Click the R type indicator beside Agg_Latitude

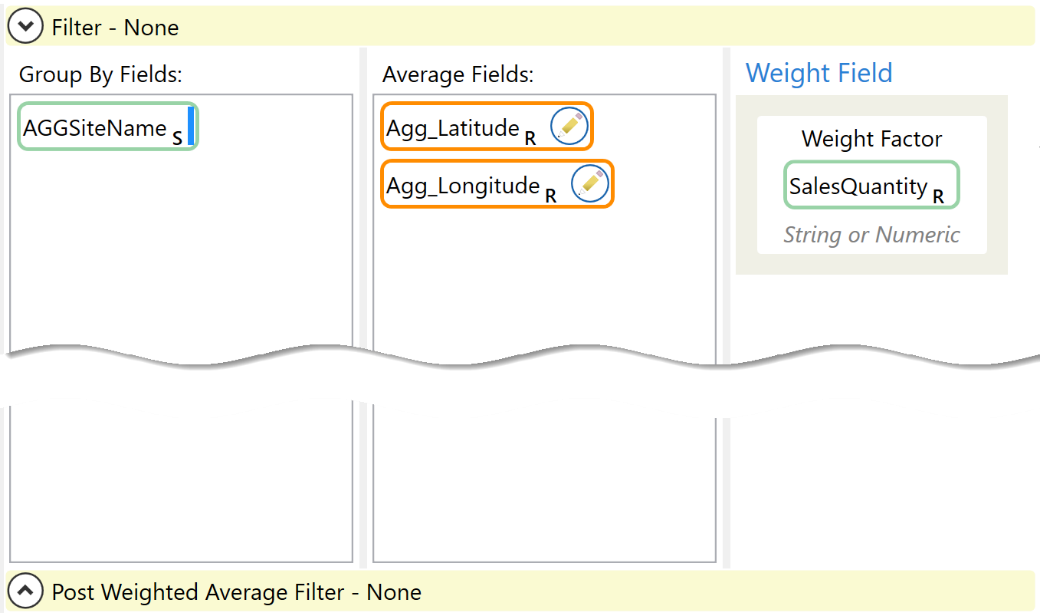[x=530, y=138]
